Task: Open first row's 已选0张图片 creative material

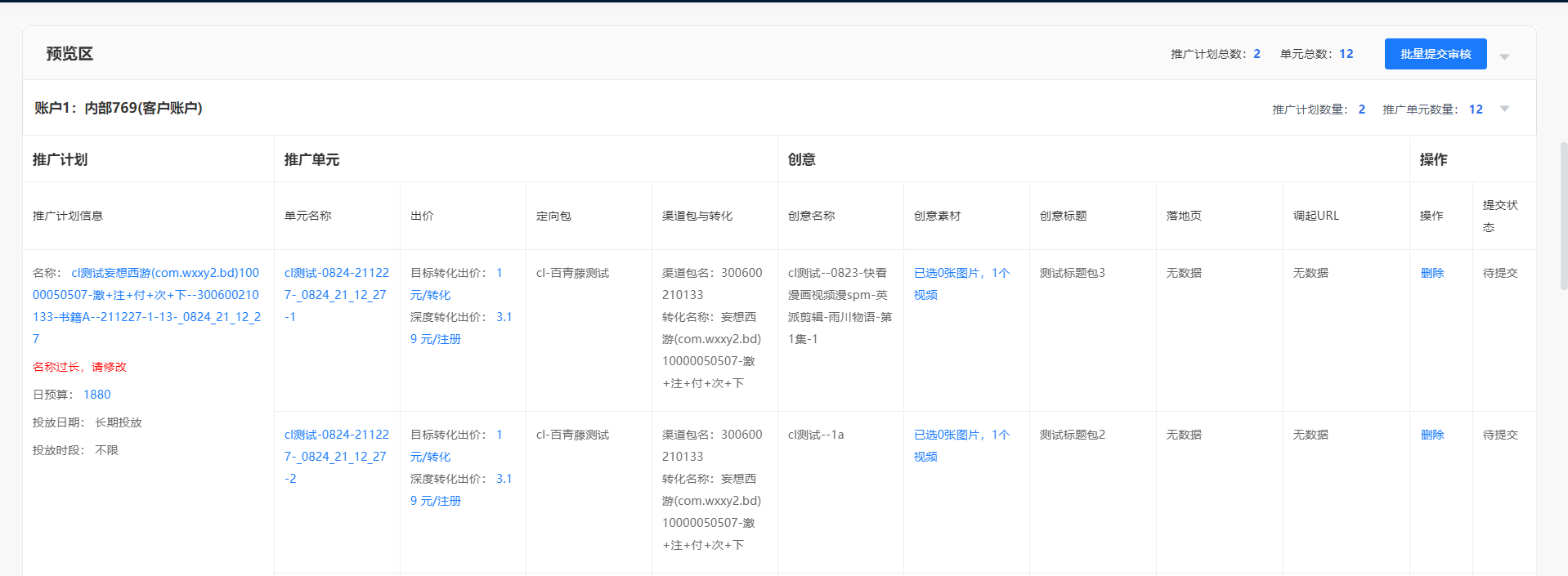Action: [961, 284]
